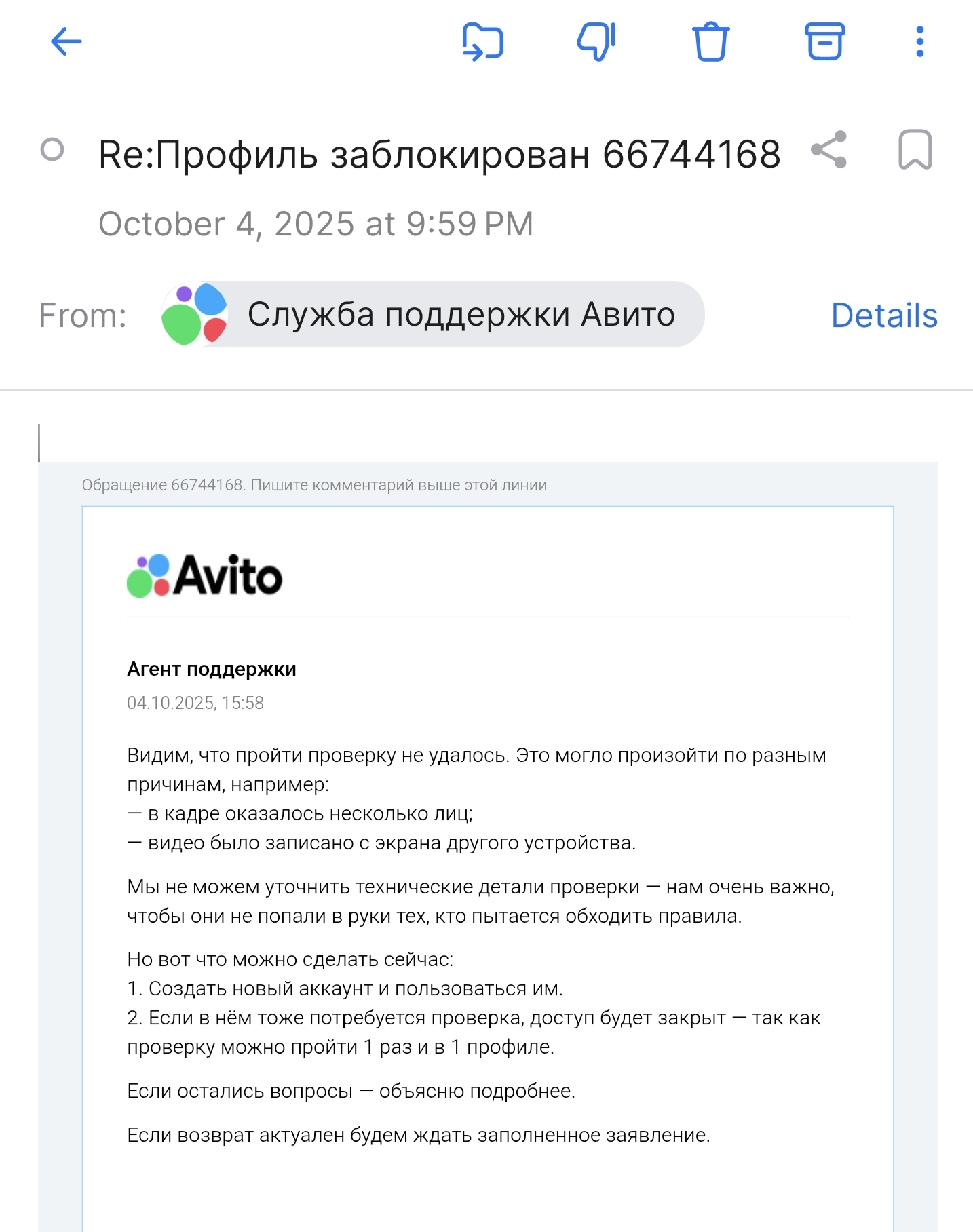Bookmark this message with the flag icon

(x=915, y=150)
